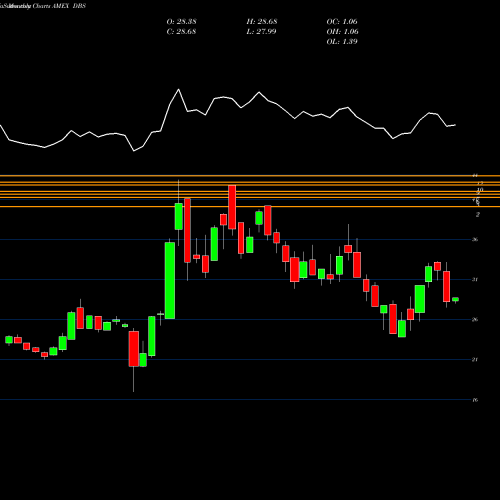This screenshot has width=500, height=500.
Task: Click the low price 'L: 27.99' value
Action: tap(261, 32)
